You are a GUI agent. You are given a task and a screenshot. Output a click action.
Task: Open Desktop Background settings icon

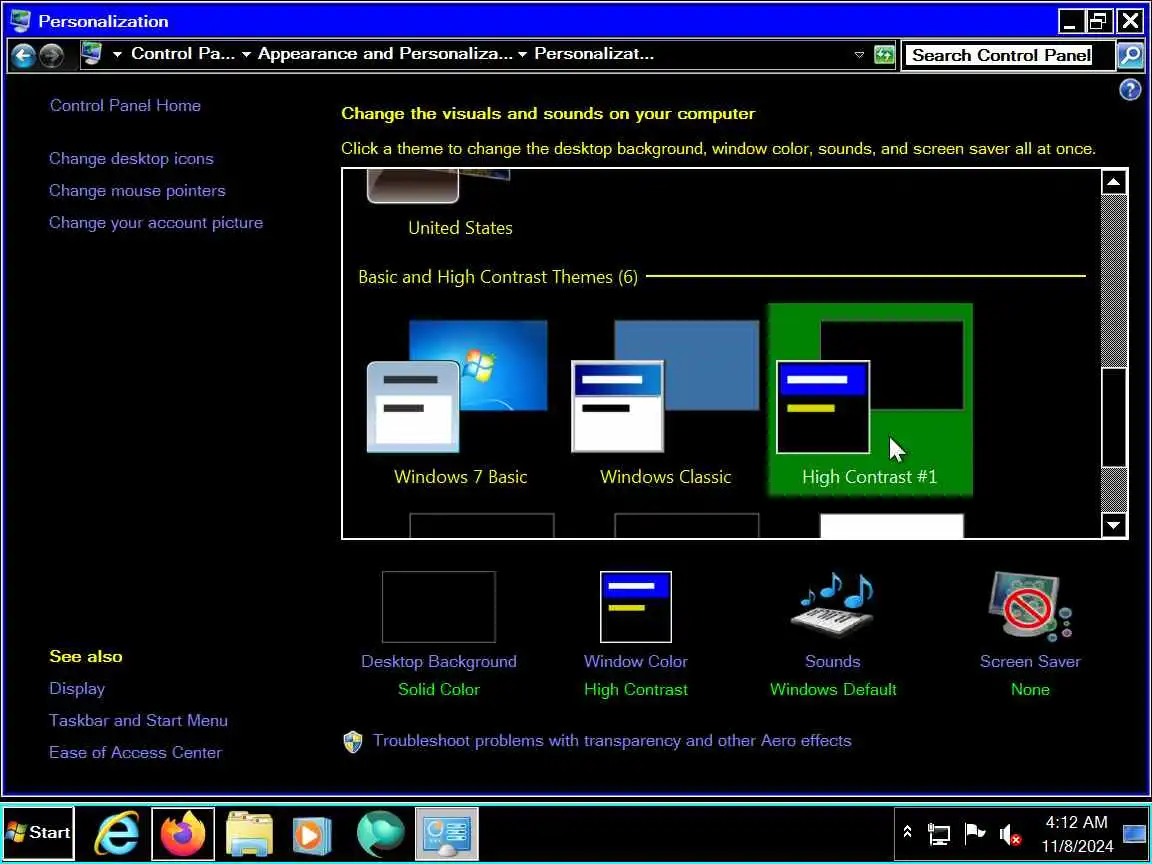coord(439,607)
